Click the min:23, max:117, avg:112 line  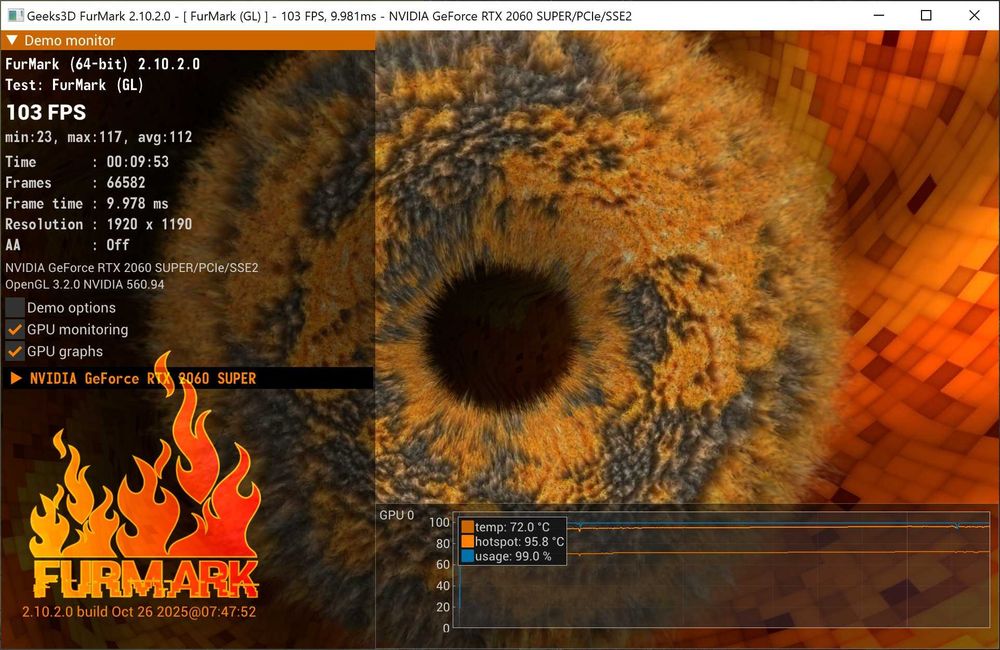click(99, 137)
